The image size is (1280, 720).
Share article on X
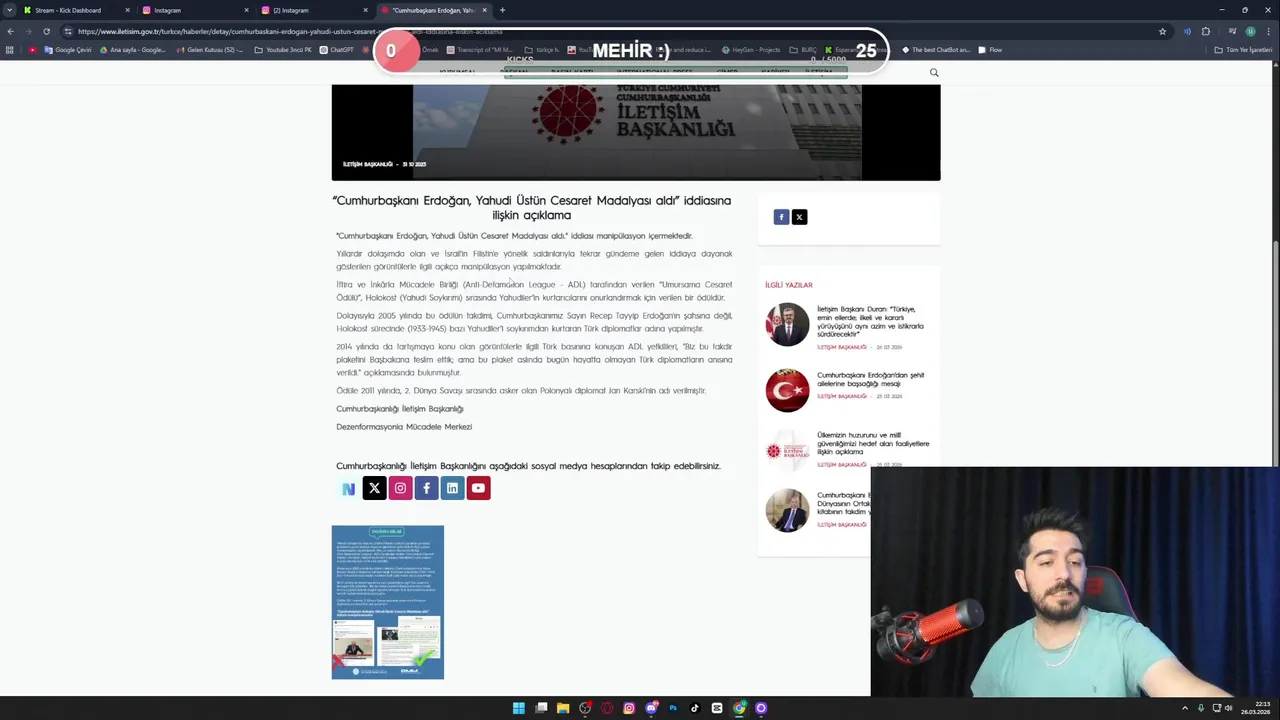(799, 217)
